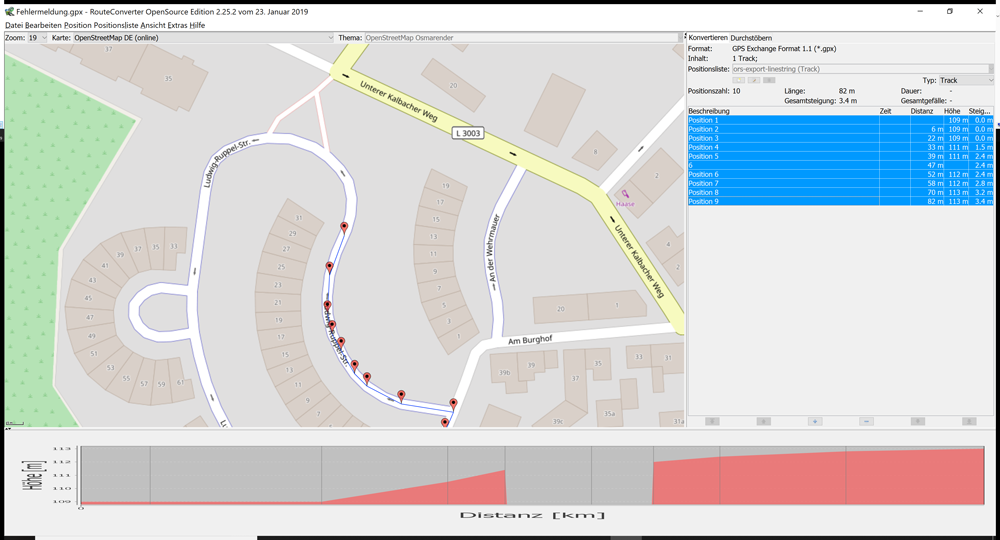Click the rename position list pencil icon

(755, 80)
